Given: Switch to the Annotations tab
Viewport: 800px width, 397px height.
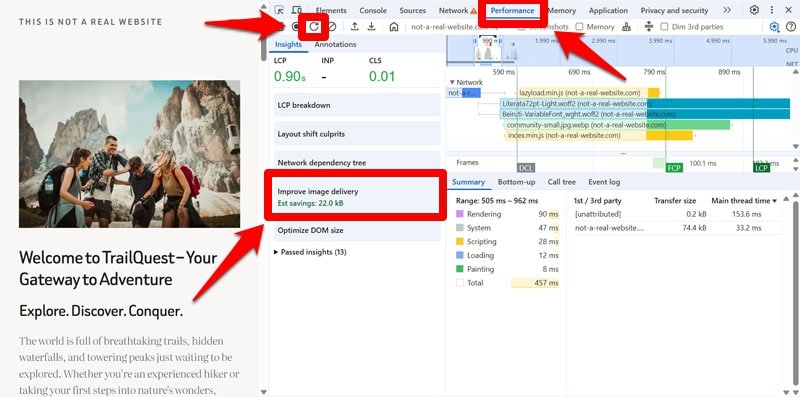Looking at the screenshot, I should [335, 44].
